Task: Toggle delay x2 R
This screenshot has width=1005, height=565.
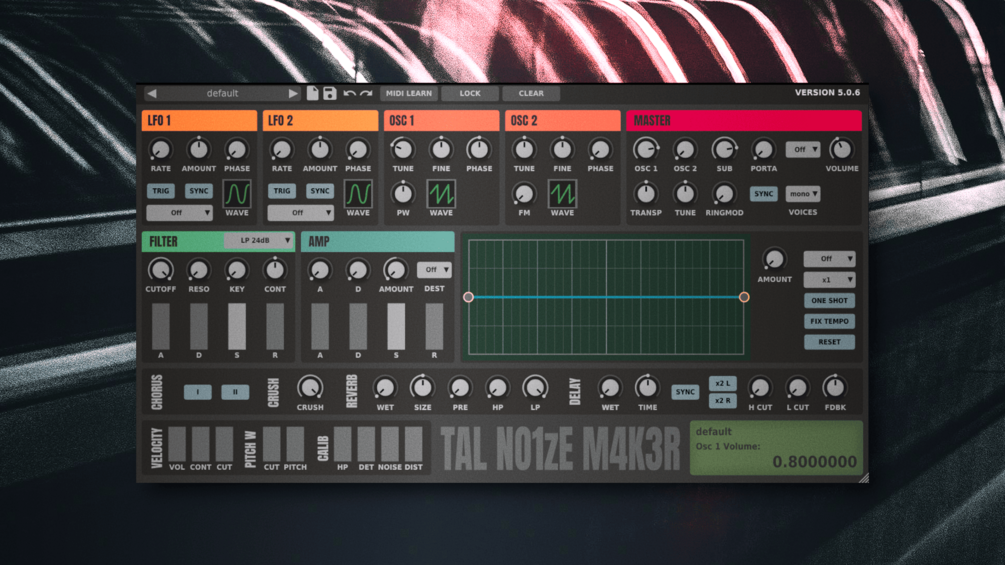Action: [x=722, y=400]
